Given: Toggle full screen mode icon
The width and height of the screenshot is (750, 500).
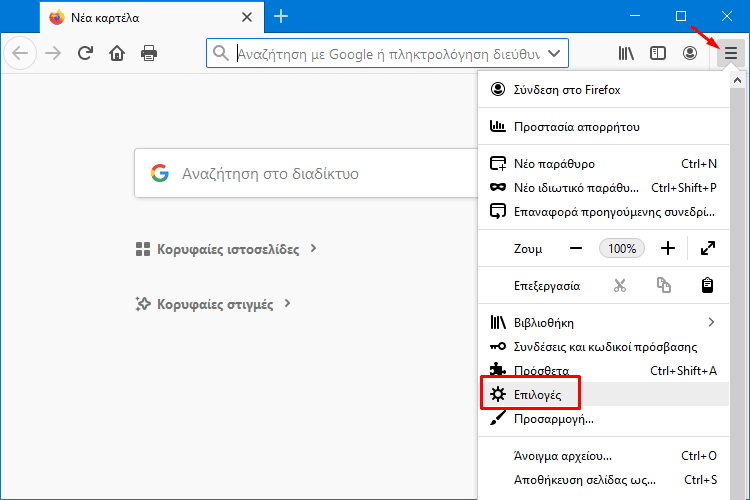Looking at the screenshot, I should point(708,248).
